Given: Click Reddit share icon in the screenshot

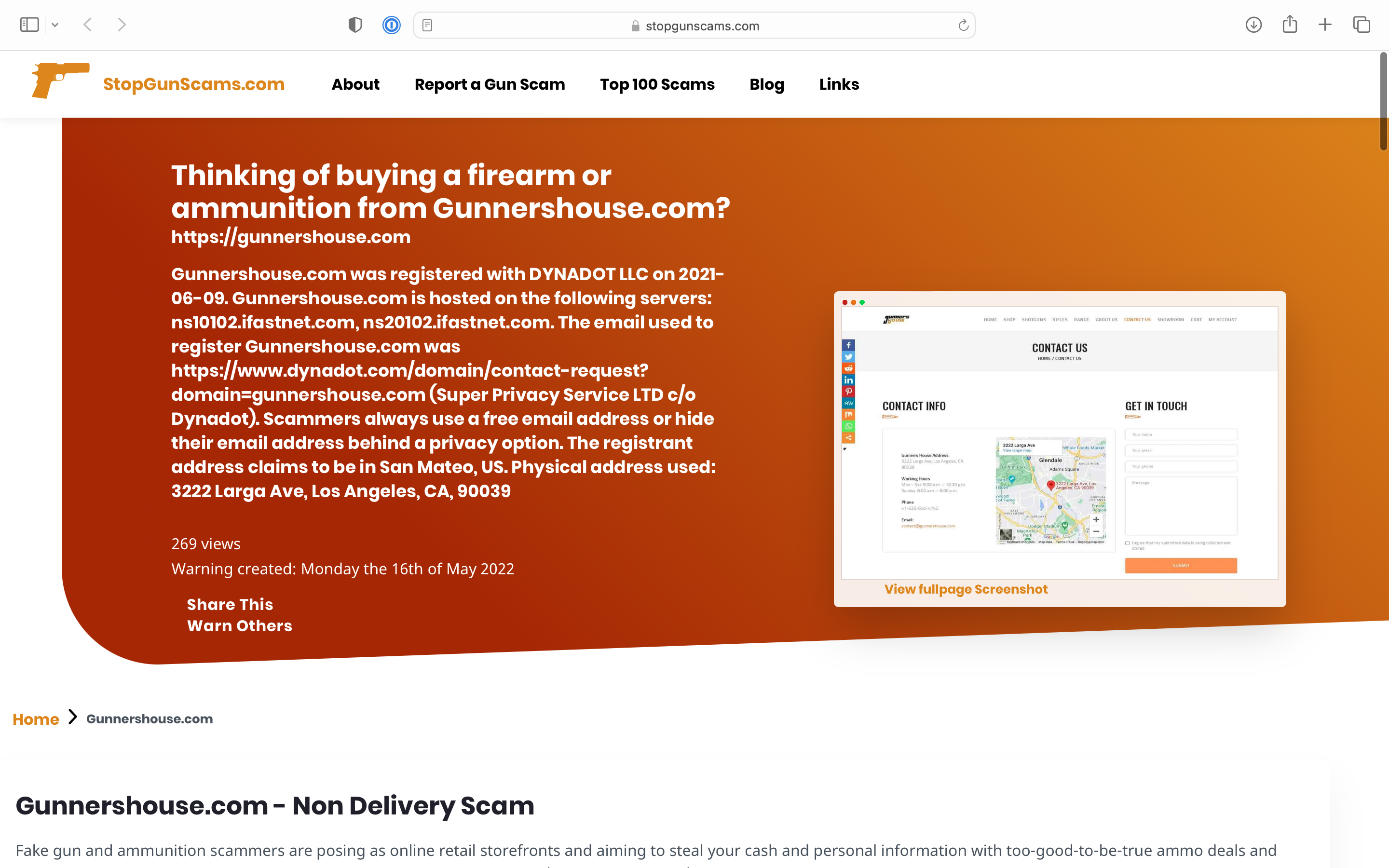Looking at the screenshot, I should [848, 368].
